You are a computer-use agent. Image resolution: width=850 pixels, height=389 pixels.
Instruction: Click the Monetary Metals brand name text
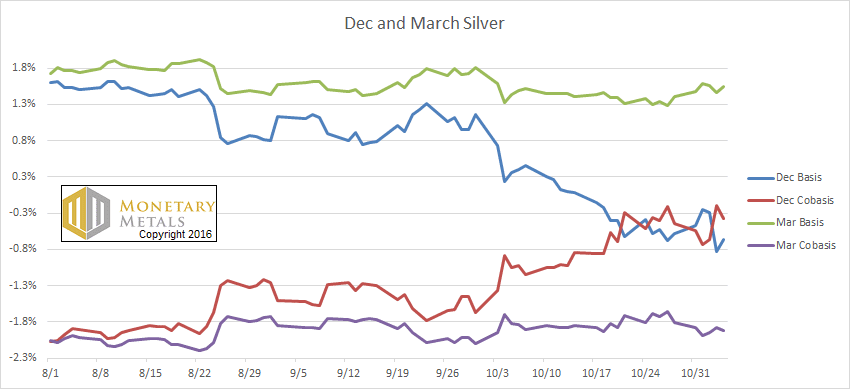tap(166, 213)
